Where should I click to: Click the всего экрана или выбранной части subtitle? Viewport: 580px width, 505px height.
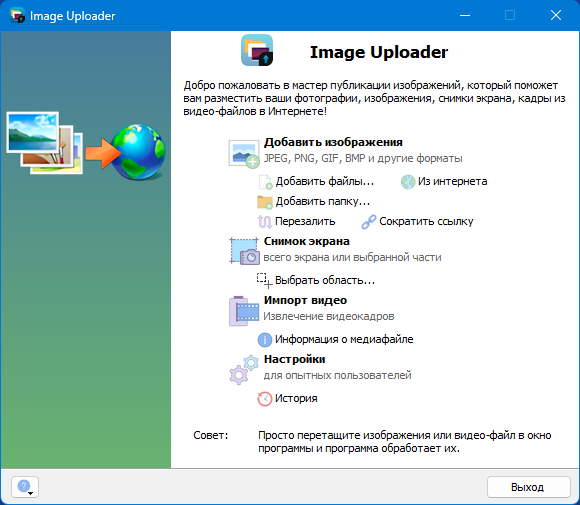tap(353, 257)
